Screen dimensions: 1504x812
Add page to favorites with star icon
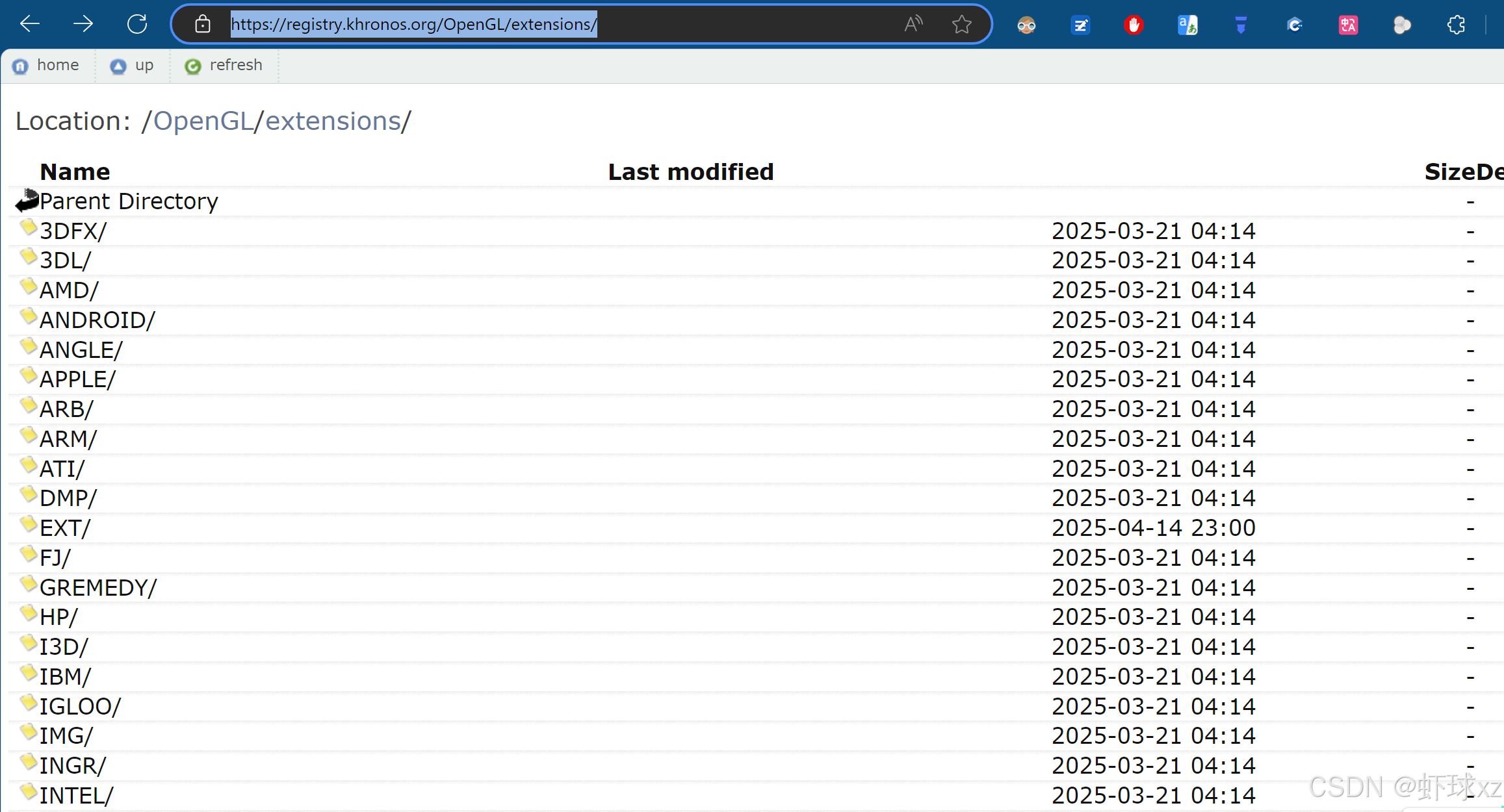point(961,25)
